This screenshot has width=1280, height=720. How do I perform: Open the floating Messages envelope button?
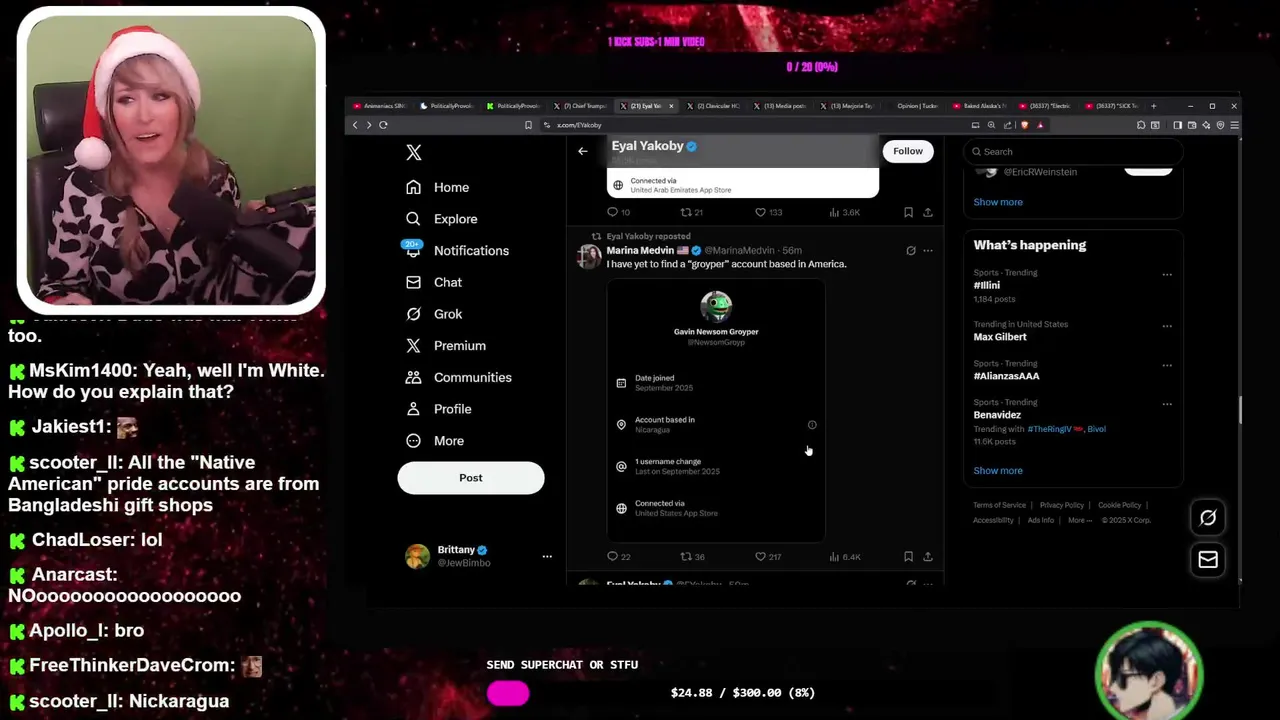[x=1208, y=560]
